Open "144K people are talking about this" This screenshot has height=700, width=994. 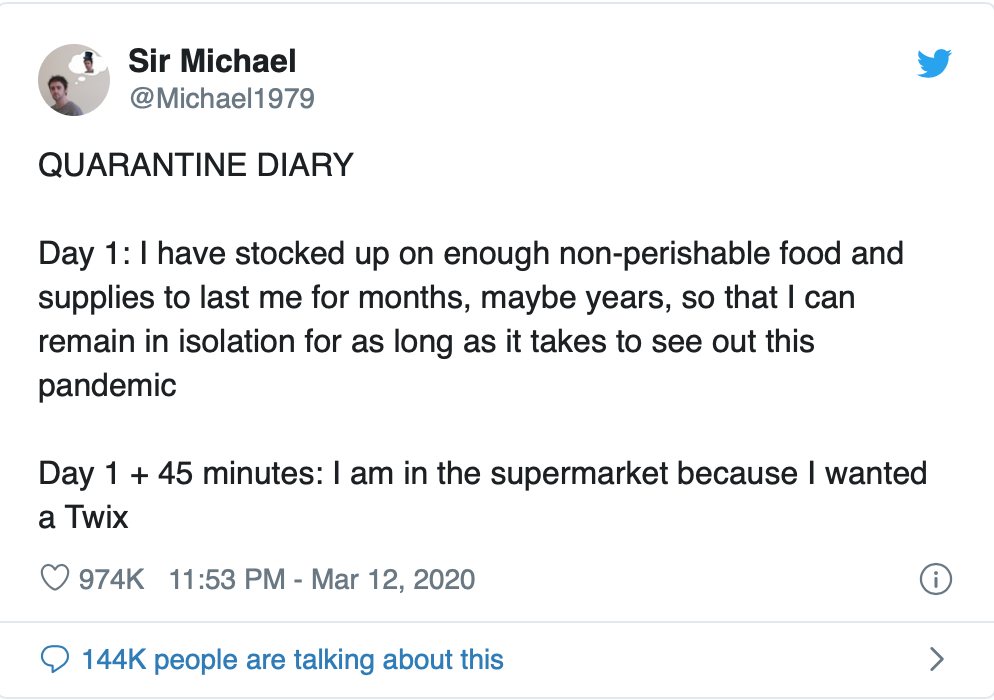pyautogui.click(x=292, y=659)
